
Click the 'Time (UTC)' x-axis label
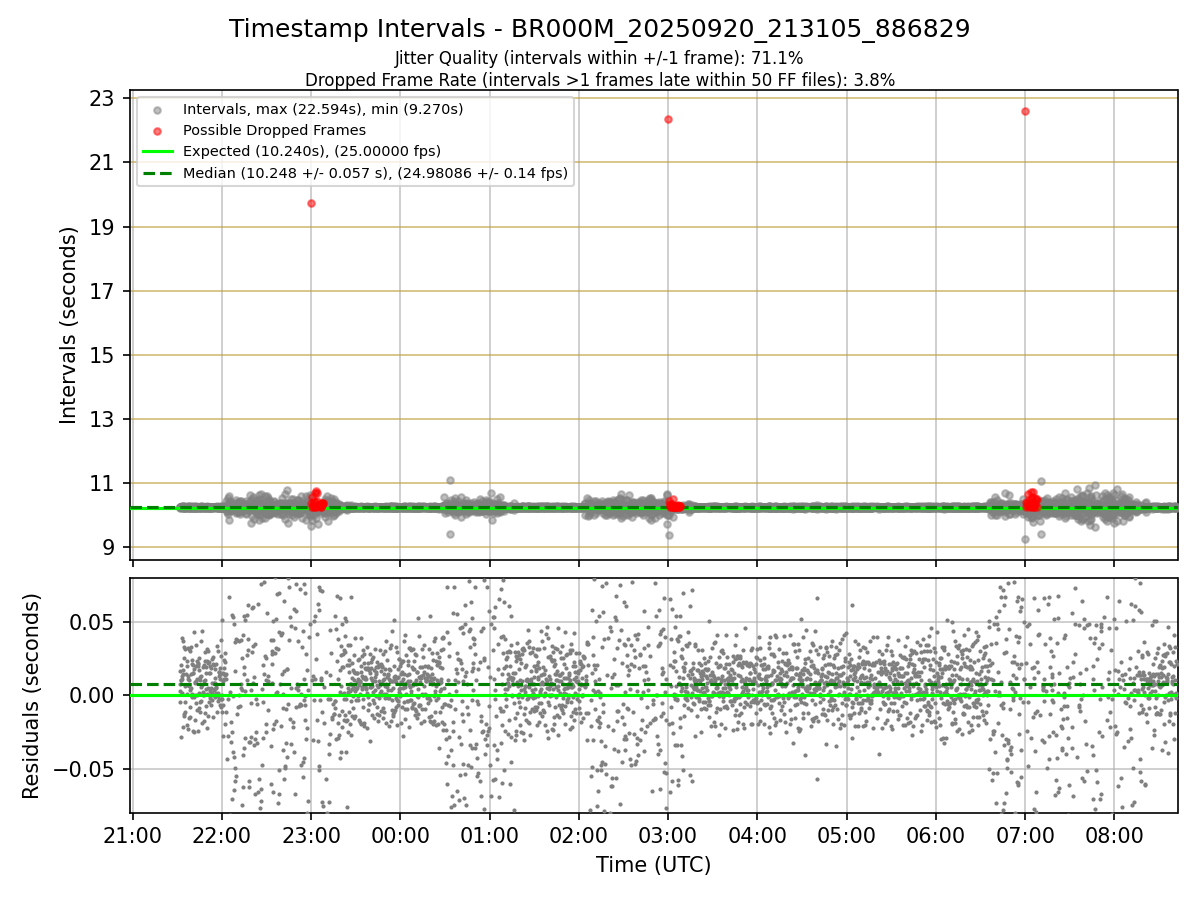click(654, 865)
